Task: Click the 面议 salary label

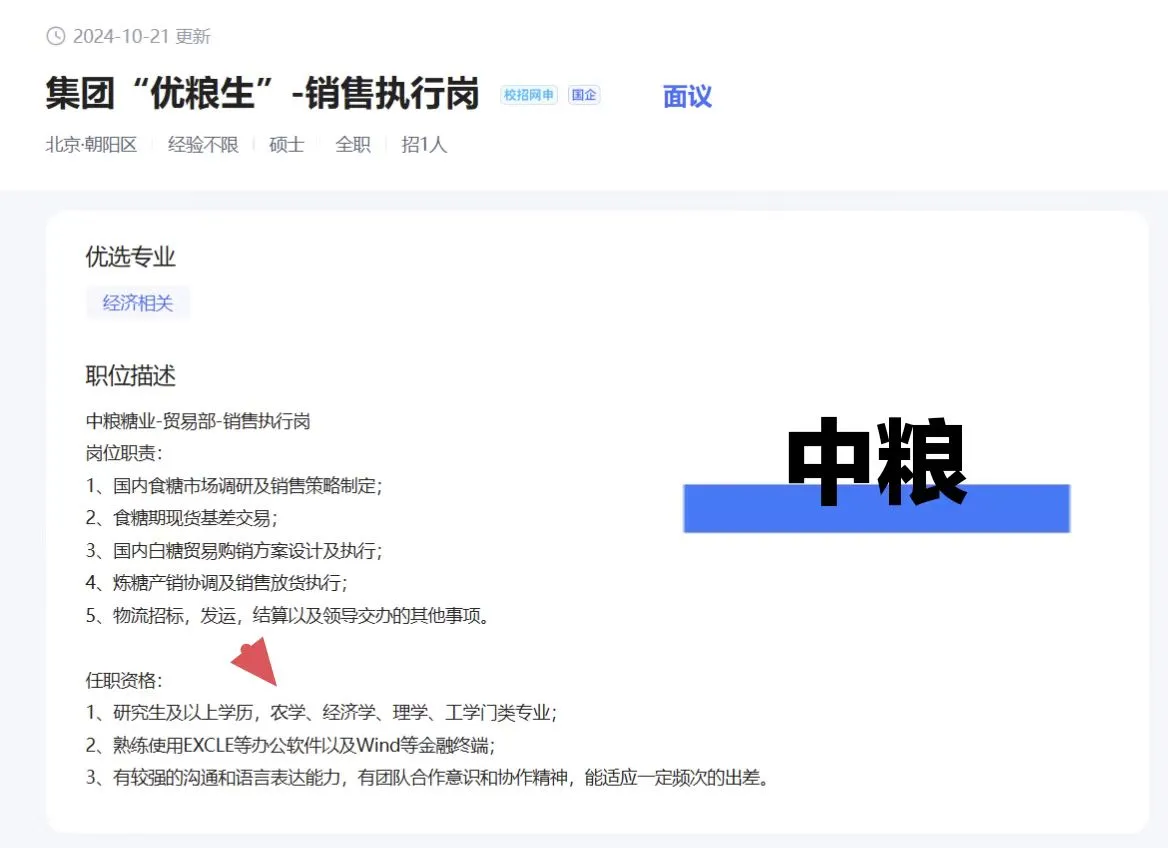Action: 687,96
